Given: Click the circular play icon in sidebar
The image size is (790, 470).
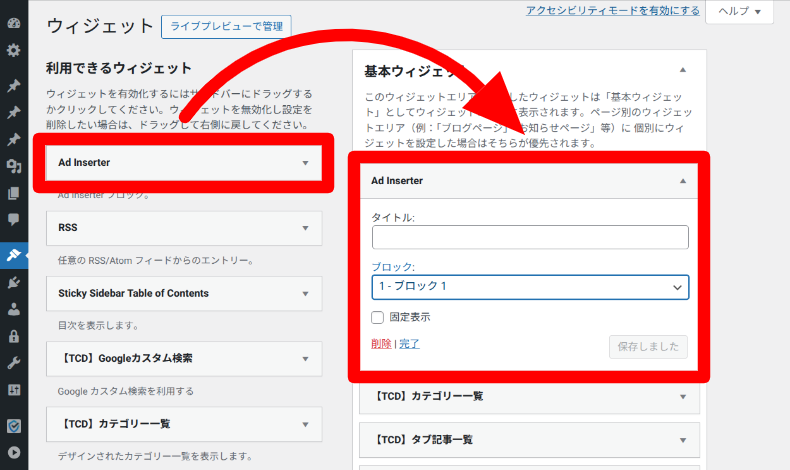Looking at the screenshot, I should coord(14,452).
